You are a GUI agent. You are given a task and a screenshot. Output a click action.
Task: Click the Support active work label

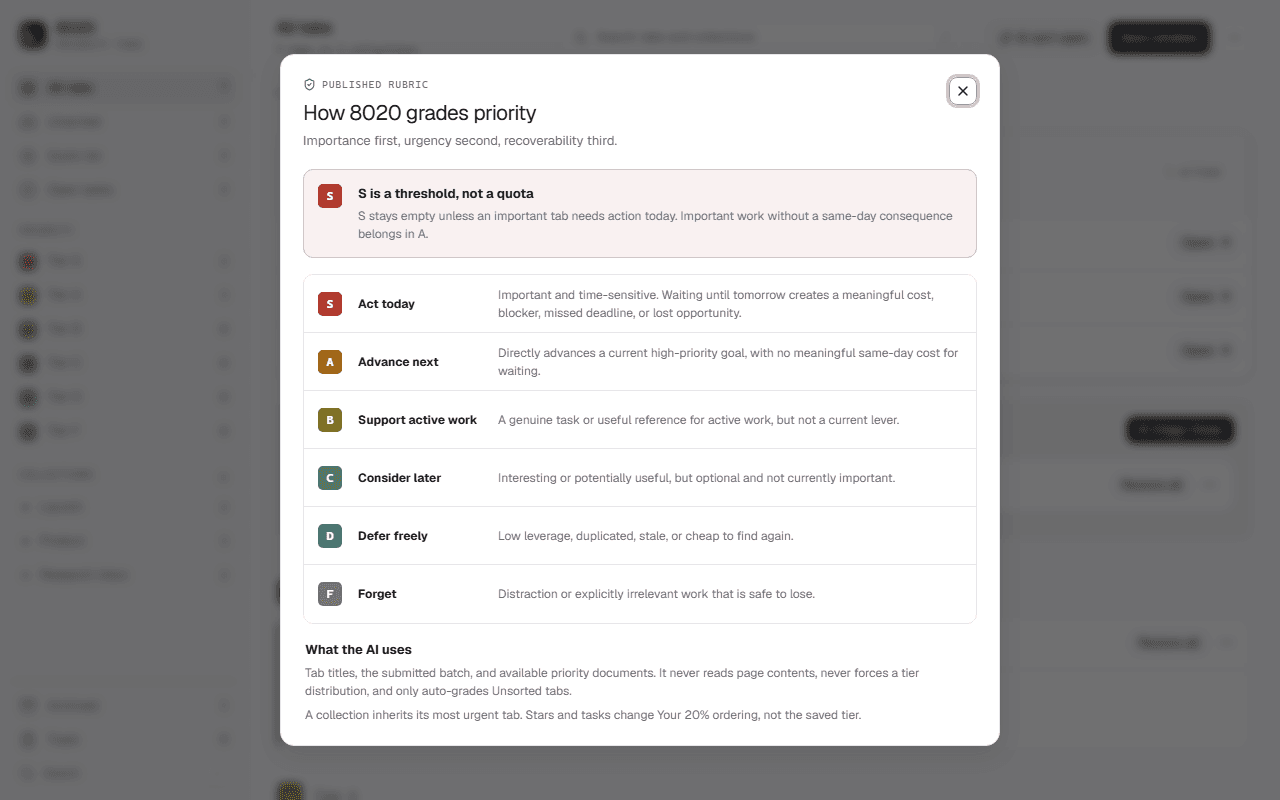coord(417,420)
